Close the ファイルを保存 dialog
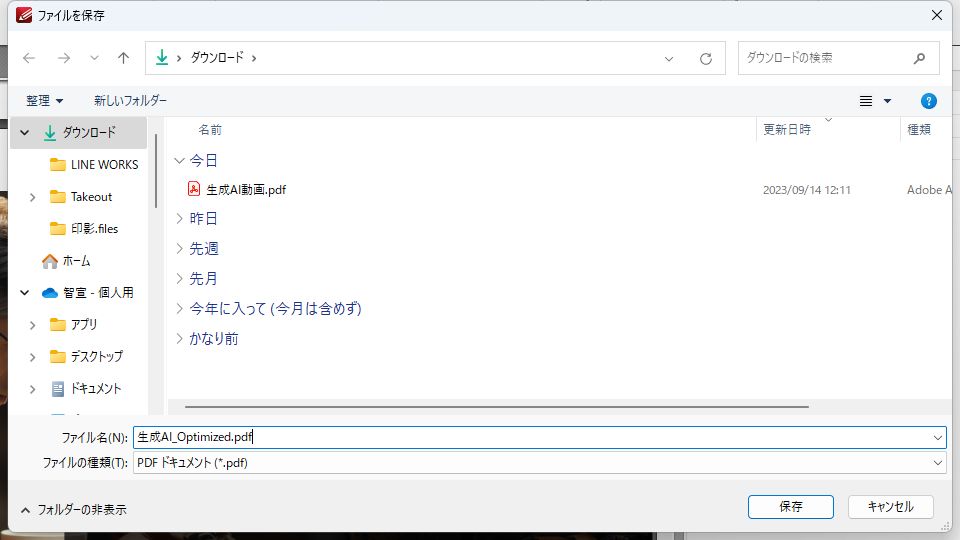The height and width of the screenshot is (540, 960). coord(937,15)
